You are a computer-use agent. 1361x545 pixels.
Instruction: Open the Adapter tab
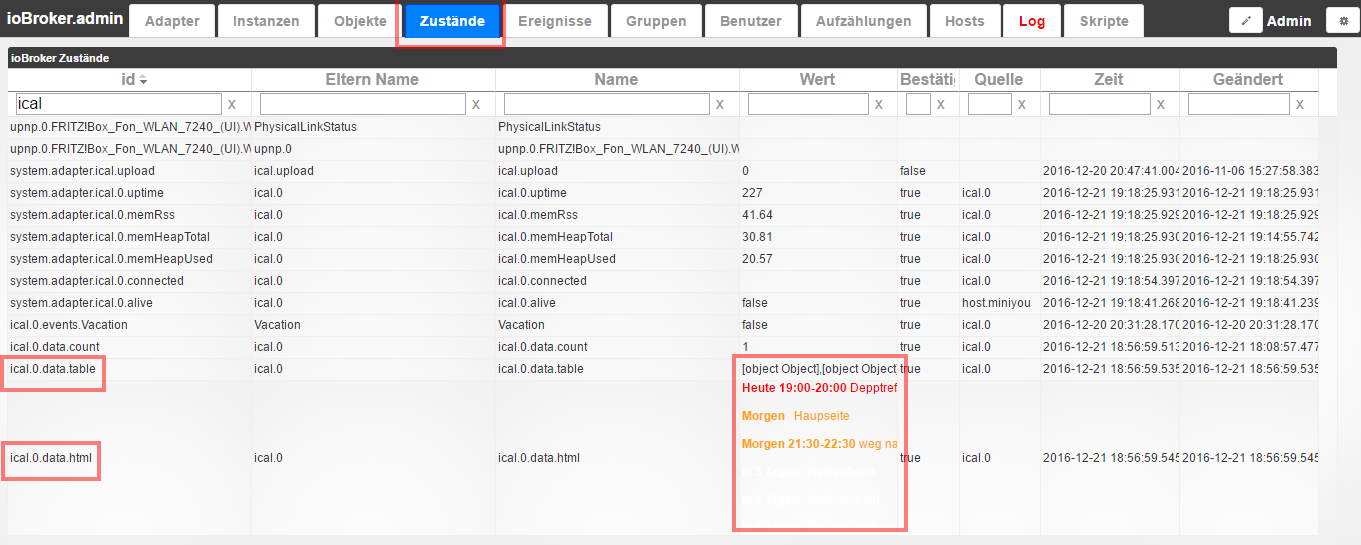(172, 21)
